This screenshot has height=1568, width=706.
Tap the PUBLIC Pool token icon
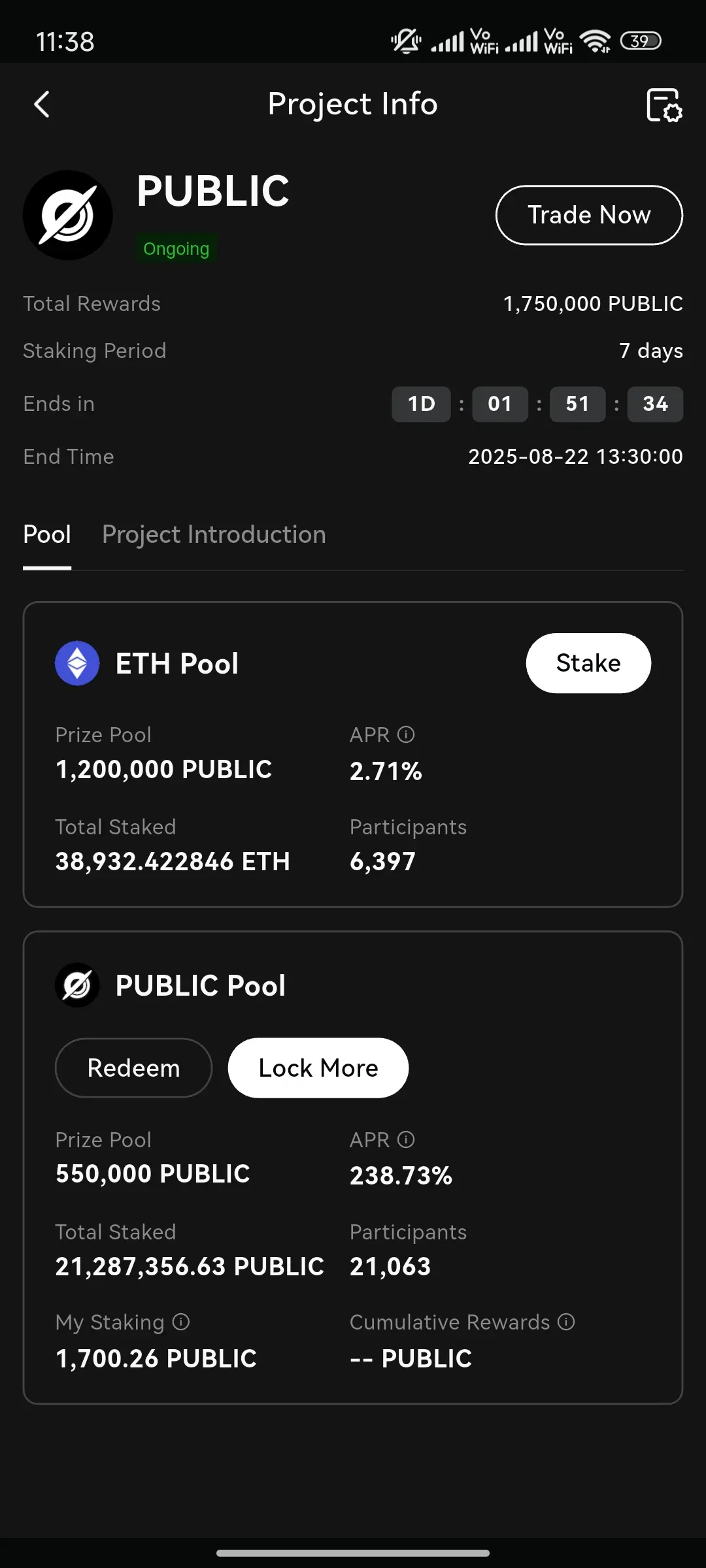click(77, 985)
